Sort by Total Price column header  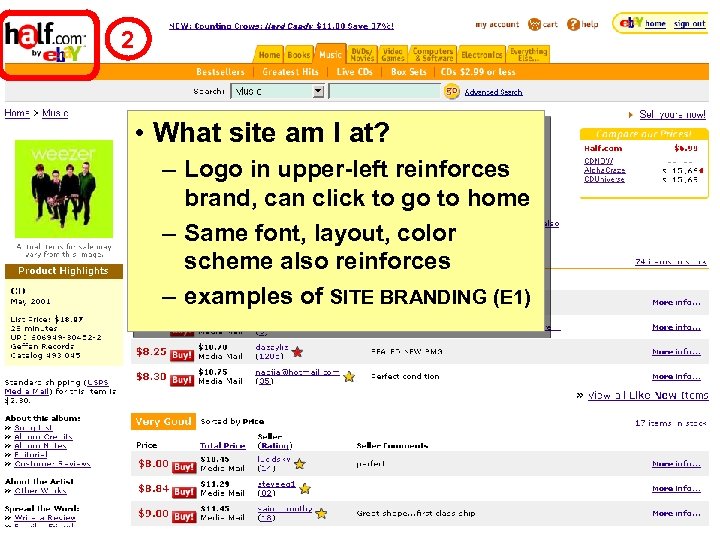click(223, 445)
